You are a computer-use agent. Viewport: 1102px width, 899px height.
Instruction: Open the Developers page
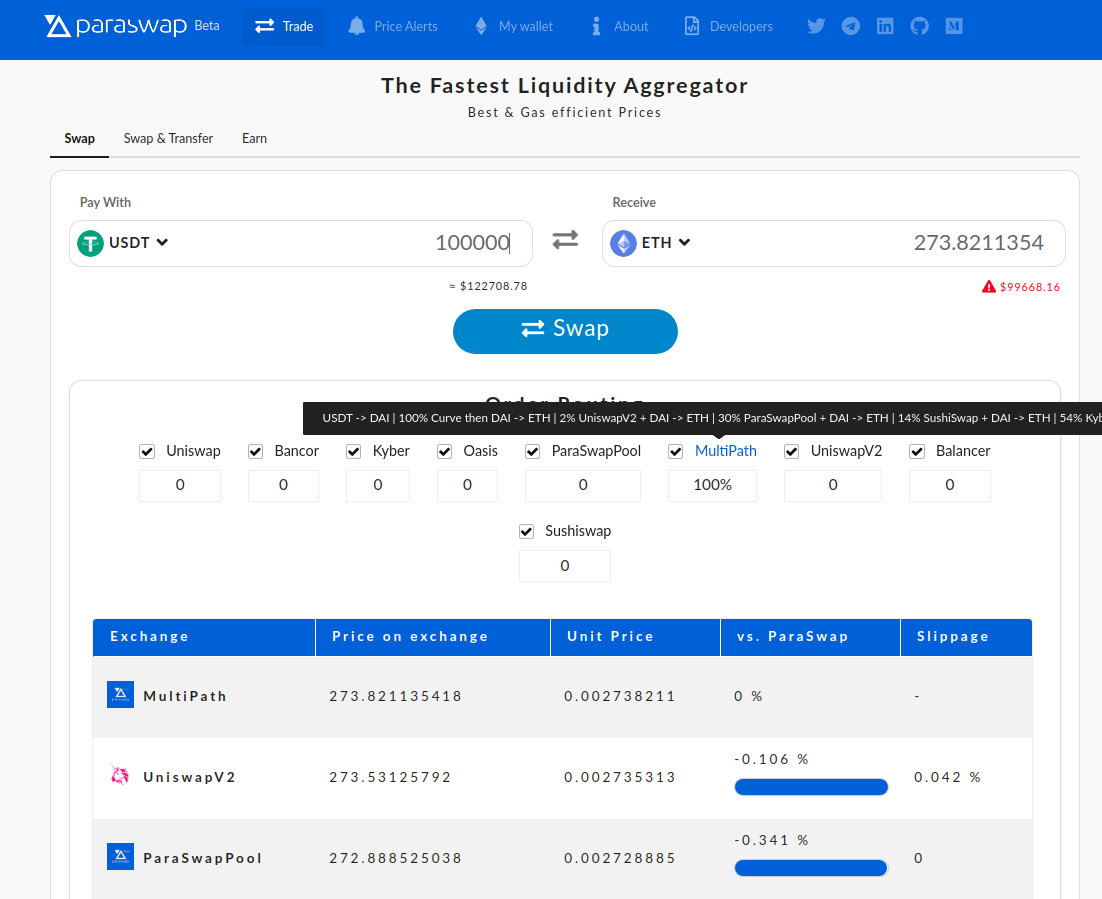tap(729, 26)
